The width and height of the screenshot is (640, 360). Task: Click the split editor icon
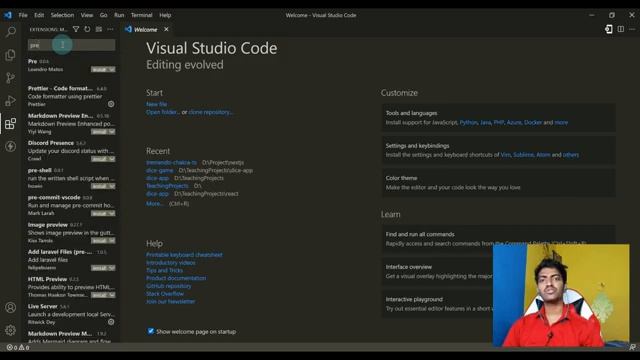[620, 29]
